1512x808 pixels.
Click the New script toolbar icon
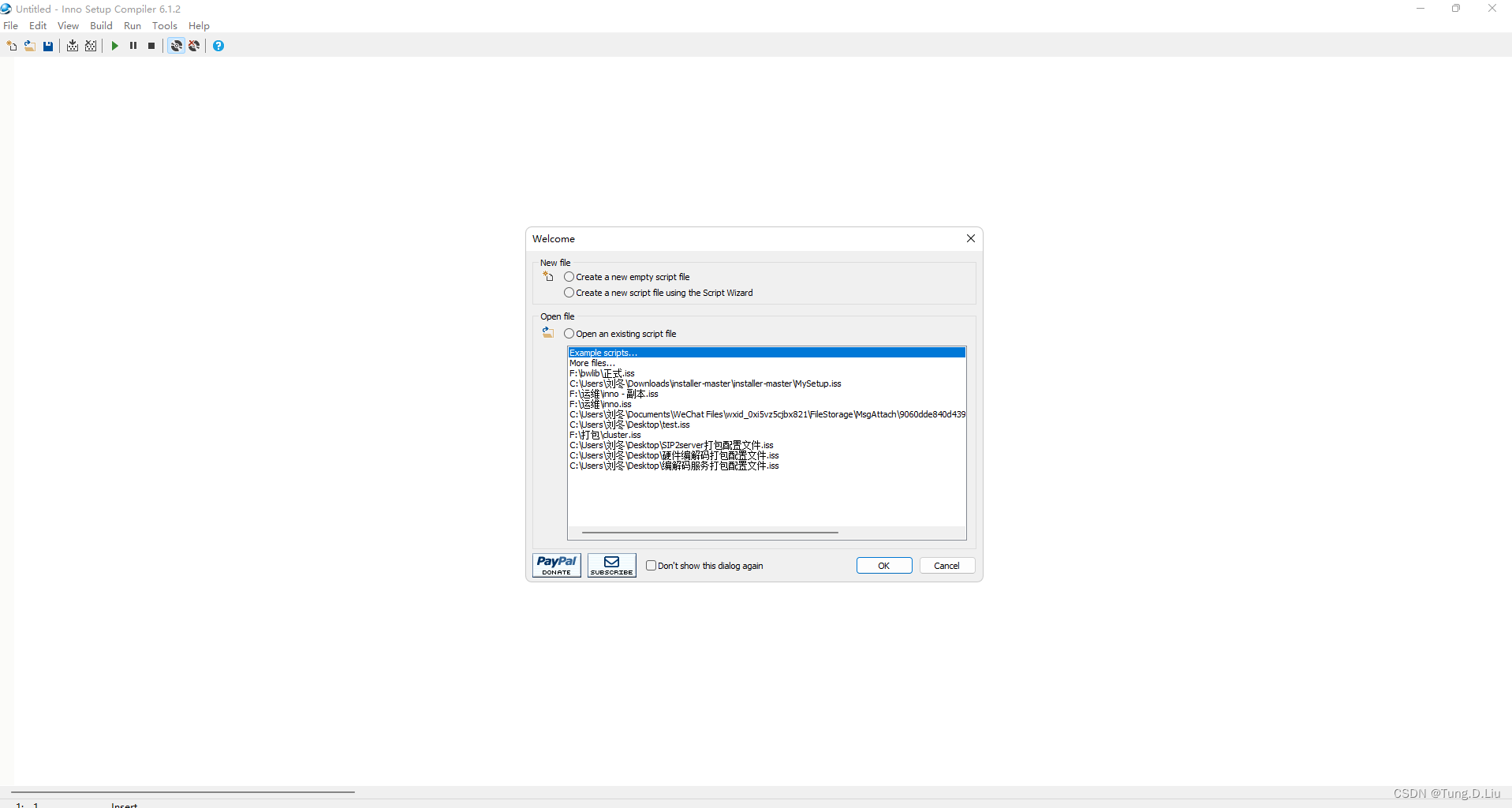pos(11,46)
